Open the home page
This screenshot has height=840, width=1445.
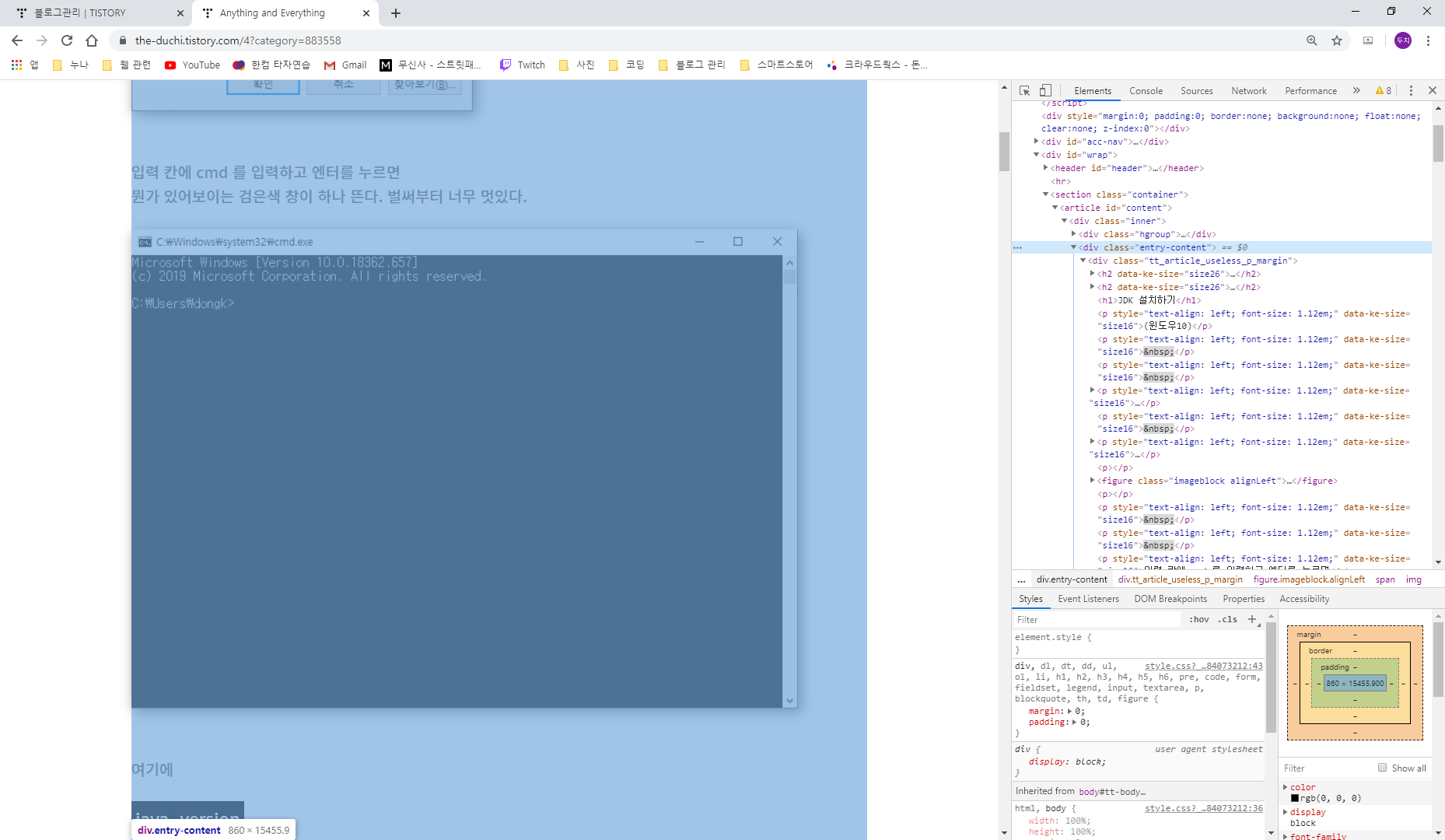(x=92, y=40)
